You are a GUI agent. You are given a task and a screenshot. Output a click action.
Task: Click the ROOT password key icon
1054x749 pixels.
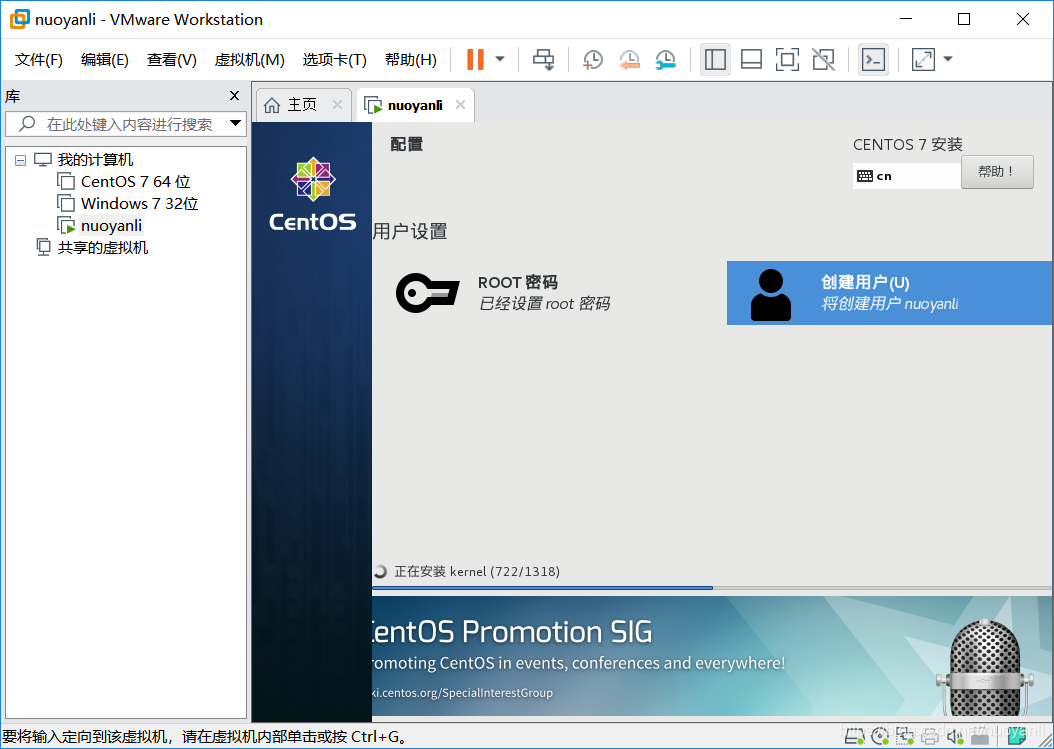pos(428,293)
